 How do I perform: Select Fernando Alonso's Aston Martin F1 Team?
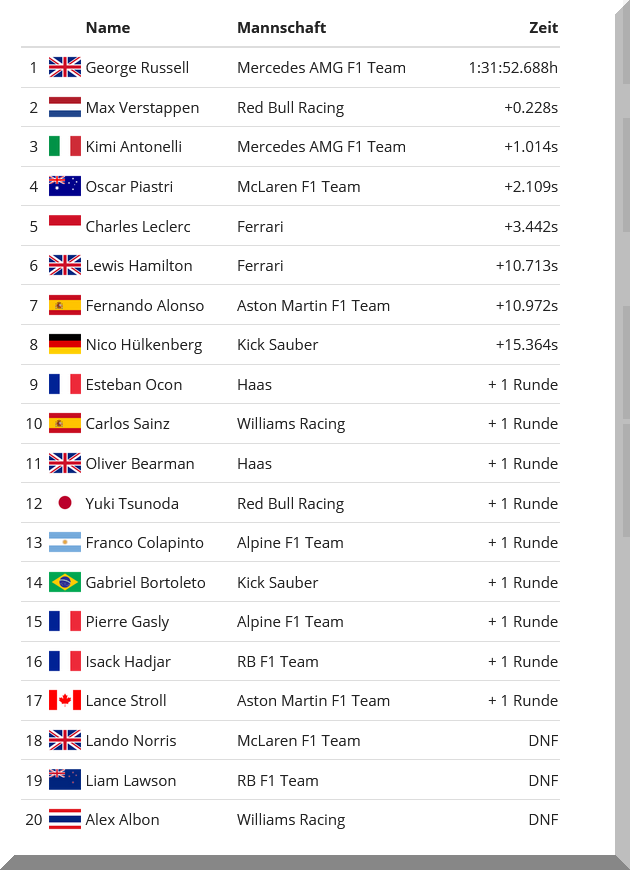point(313,306)
